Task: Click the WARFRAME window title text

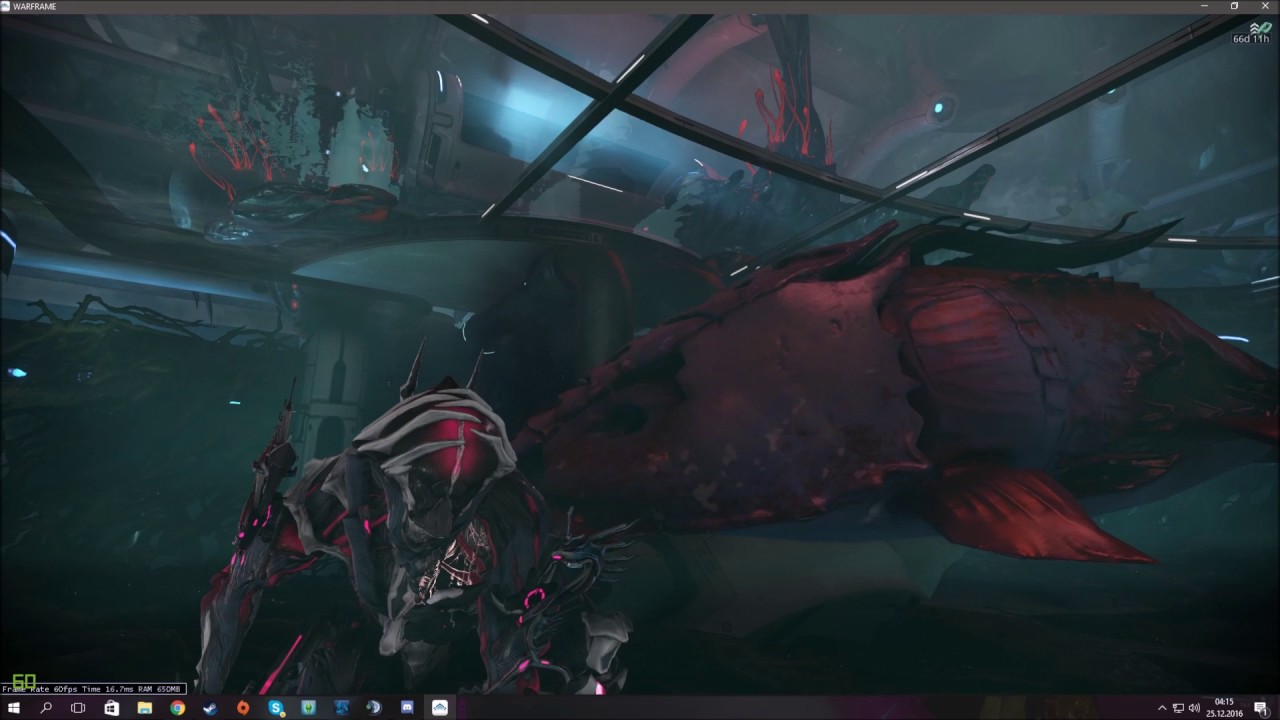Action: (35, 7)
